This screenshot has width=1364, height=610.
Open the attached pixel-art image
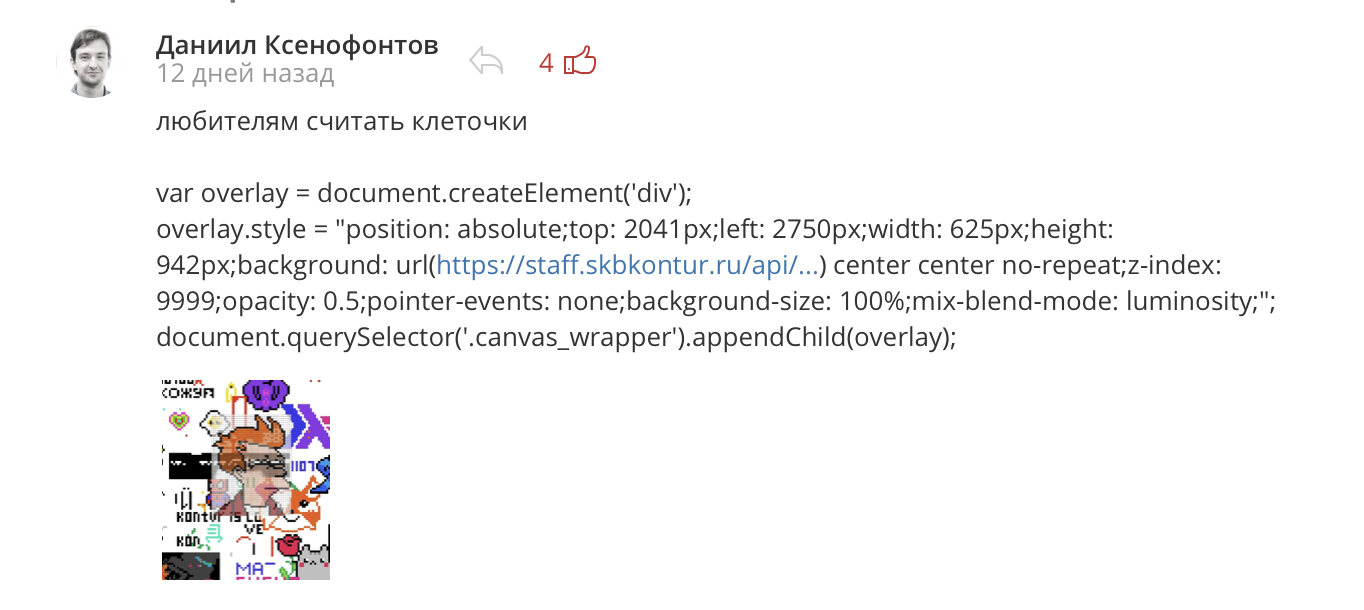pyautogui.click(x=243, y=478)
